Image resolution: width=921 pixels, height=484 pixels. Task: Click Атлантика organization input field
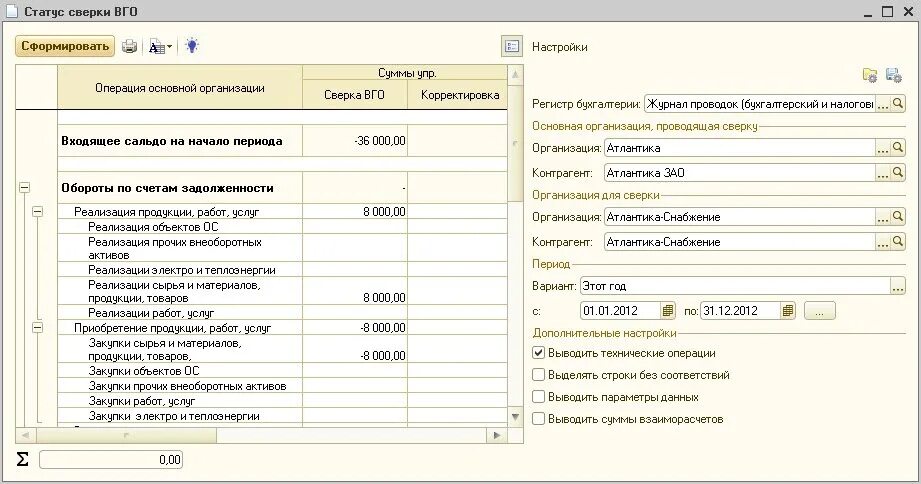point(740,148)
